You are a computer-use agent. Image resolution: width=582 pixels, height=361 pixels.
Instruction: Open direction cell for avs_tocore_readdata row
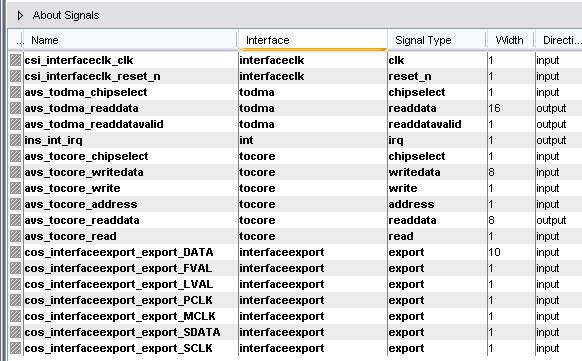[558, 220]
